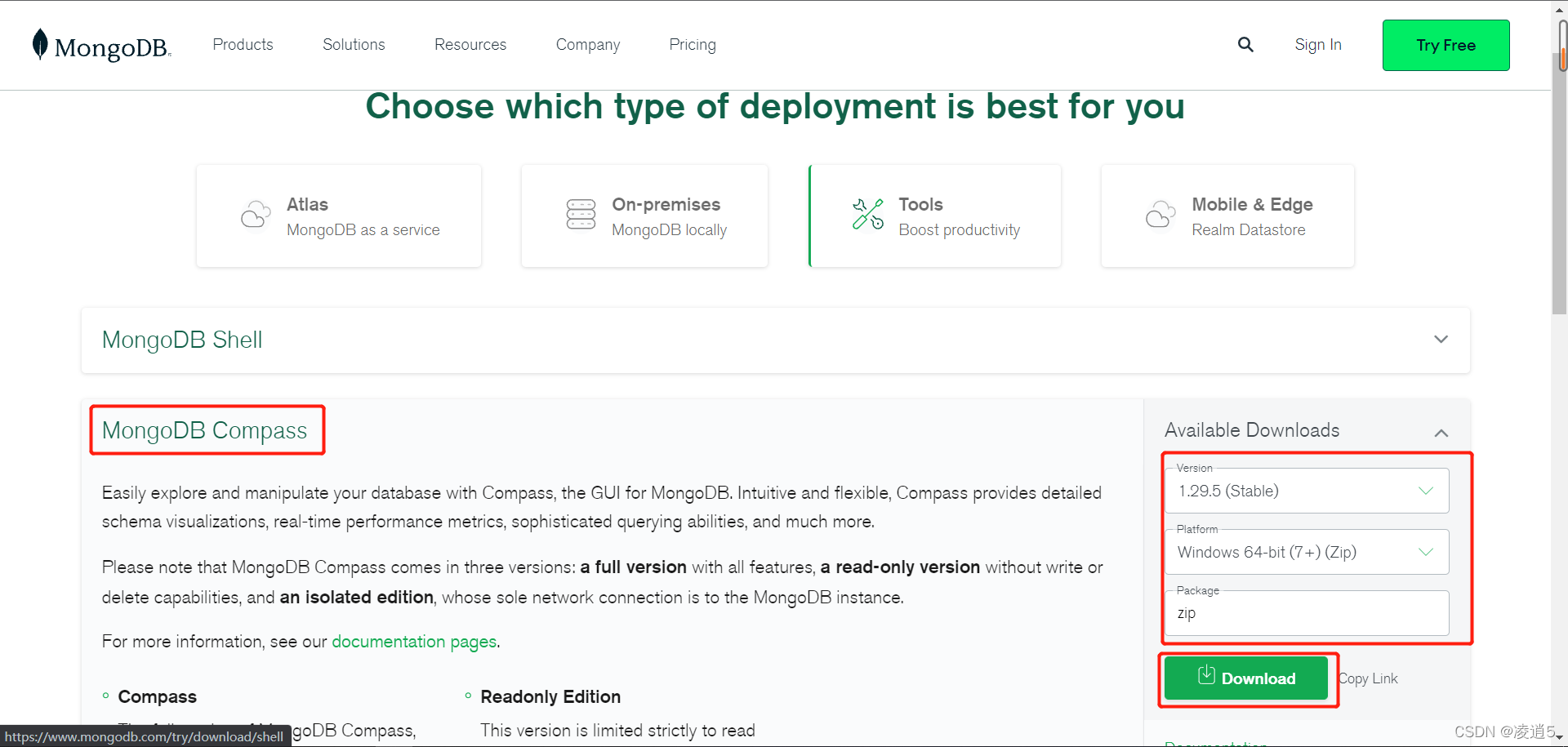Select the Atlas MongoDB as a service tab
The height and width of the screenshot is (747, 1568).
tap(339, 216)
